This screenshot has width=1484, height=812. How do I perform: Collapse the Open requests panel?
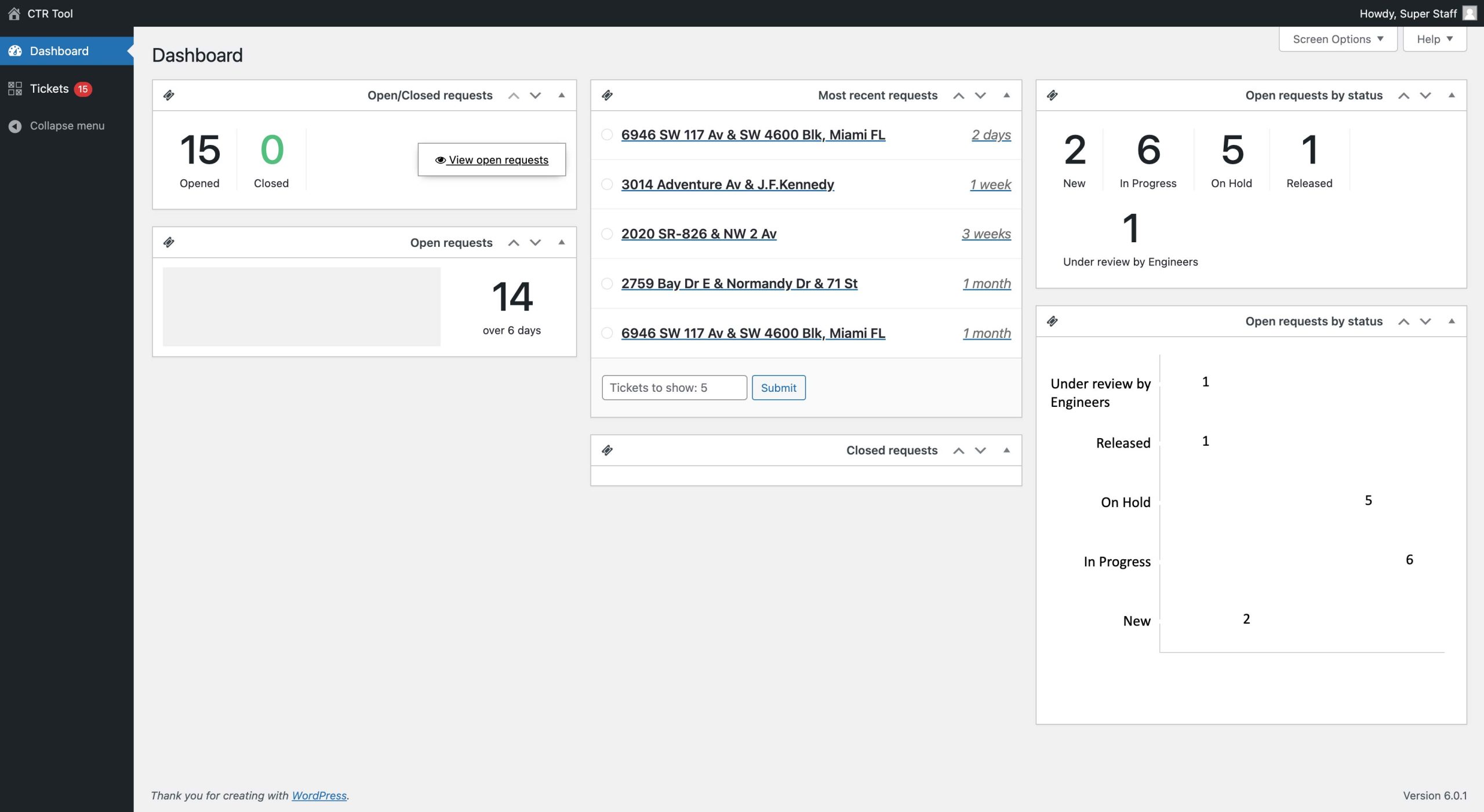[561, 242]
